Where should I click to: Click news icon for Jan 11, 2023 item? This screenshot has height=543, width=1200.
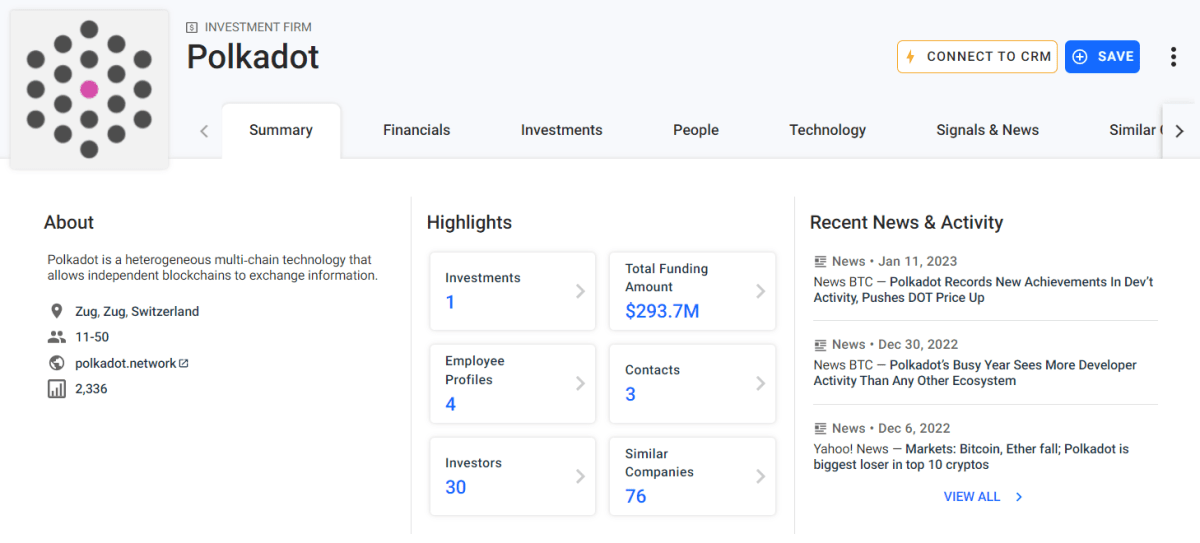(820, 261)
